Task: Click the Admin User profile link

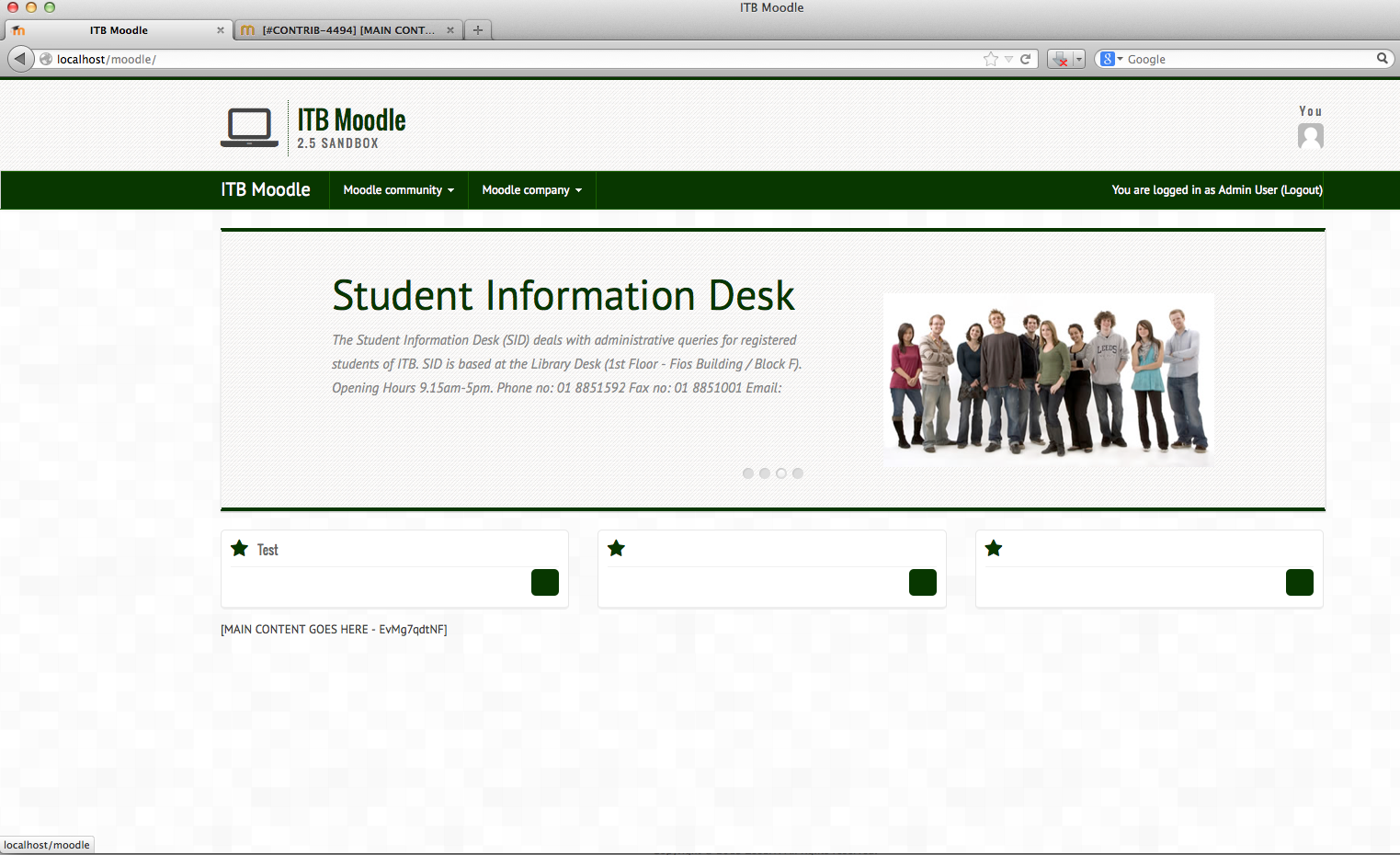Action: point(1247,190)
